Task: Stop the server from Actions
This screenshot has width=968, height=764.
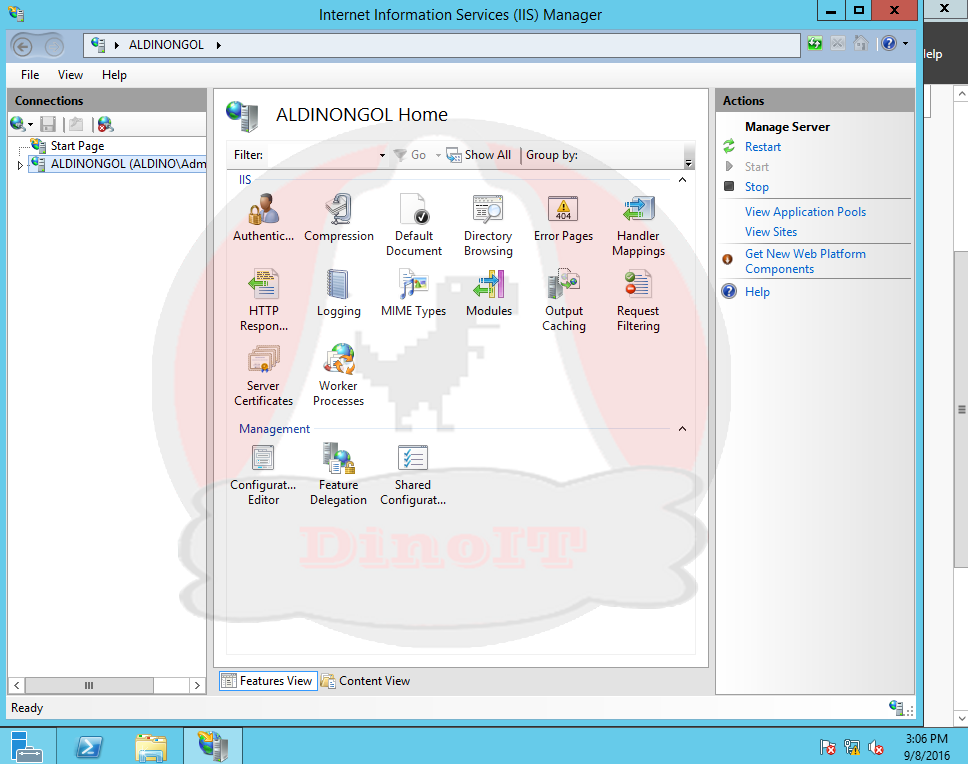Action: pos(756,187)
